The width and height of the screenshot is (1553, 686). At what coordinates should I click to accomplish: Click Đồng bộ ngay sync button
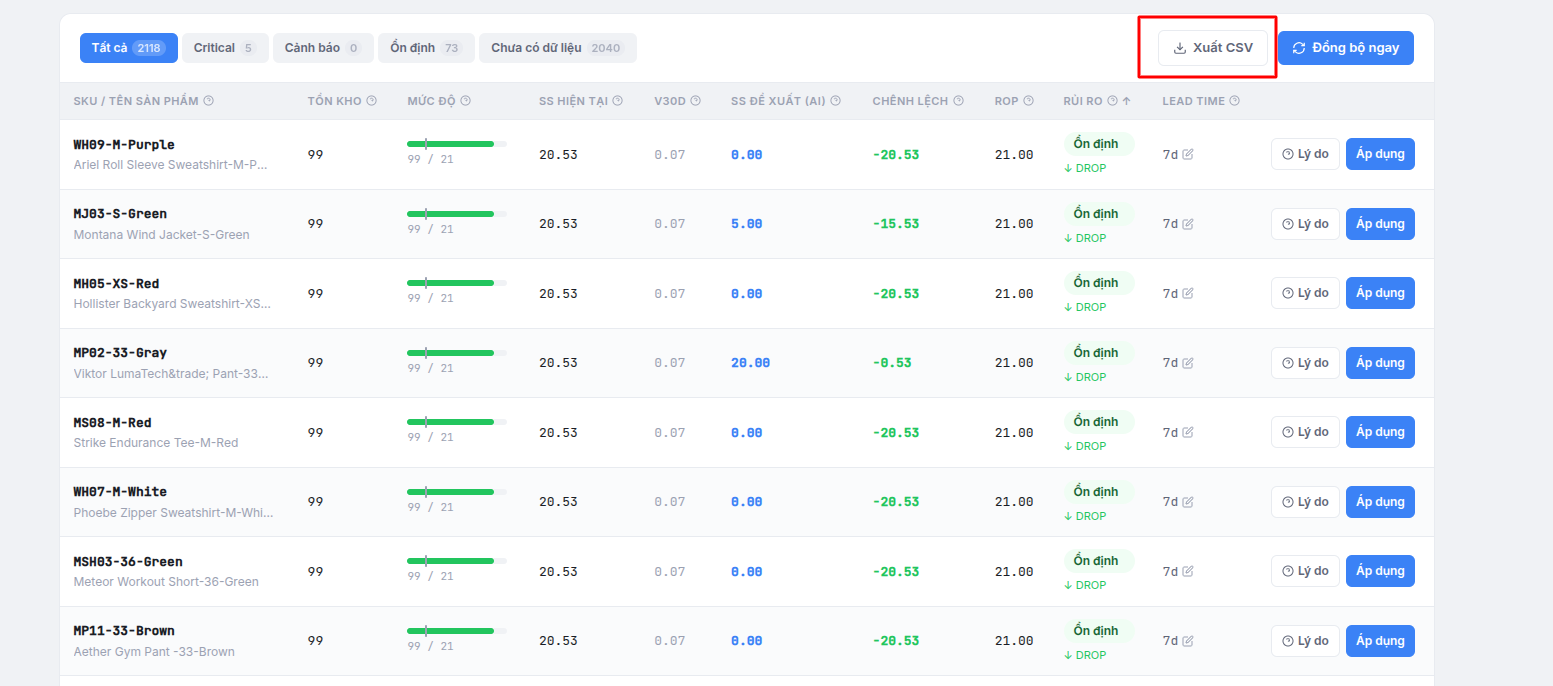(x=1346, y=48)
